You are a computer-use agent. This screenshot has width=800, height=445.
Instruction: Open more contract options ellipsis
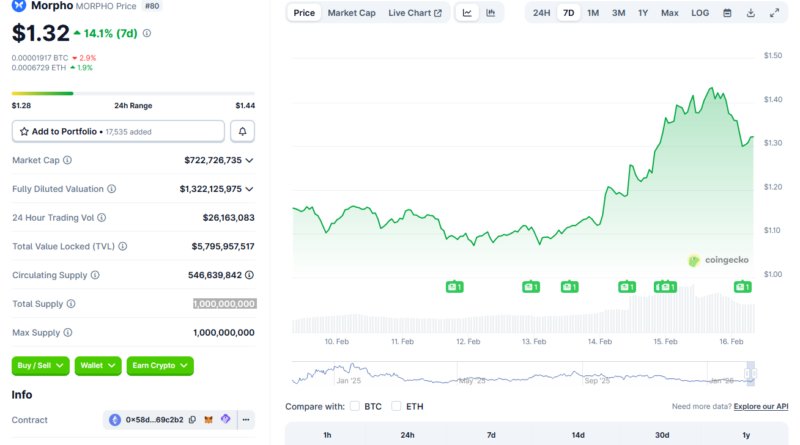click(245, 419)
